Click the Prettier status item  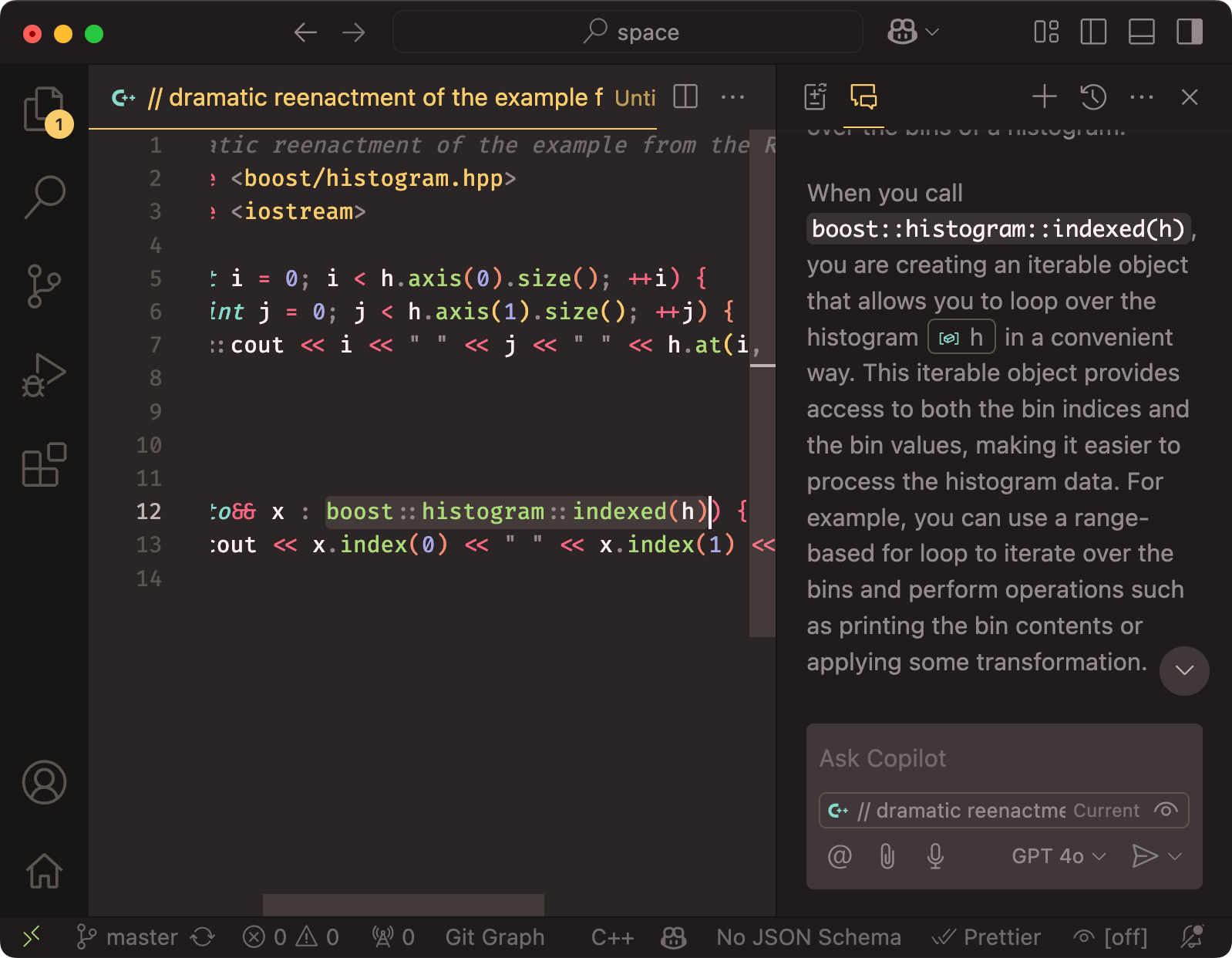(x=987, y=937)
